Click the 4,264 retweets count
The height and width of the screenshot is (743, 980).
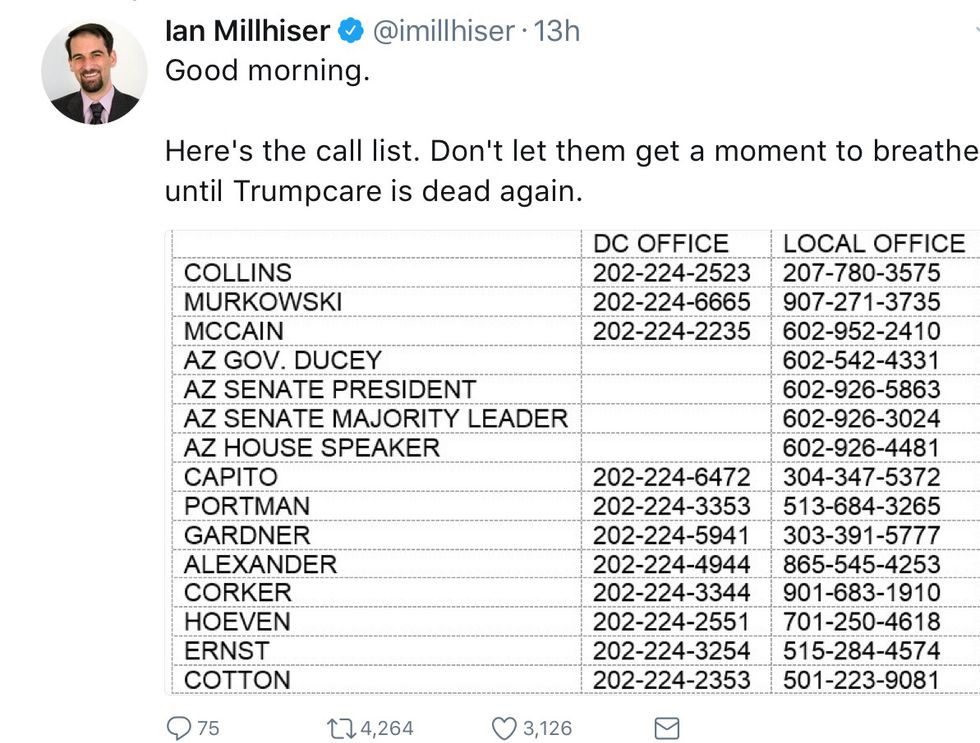tap(387, 729)
